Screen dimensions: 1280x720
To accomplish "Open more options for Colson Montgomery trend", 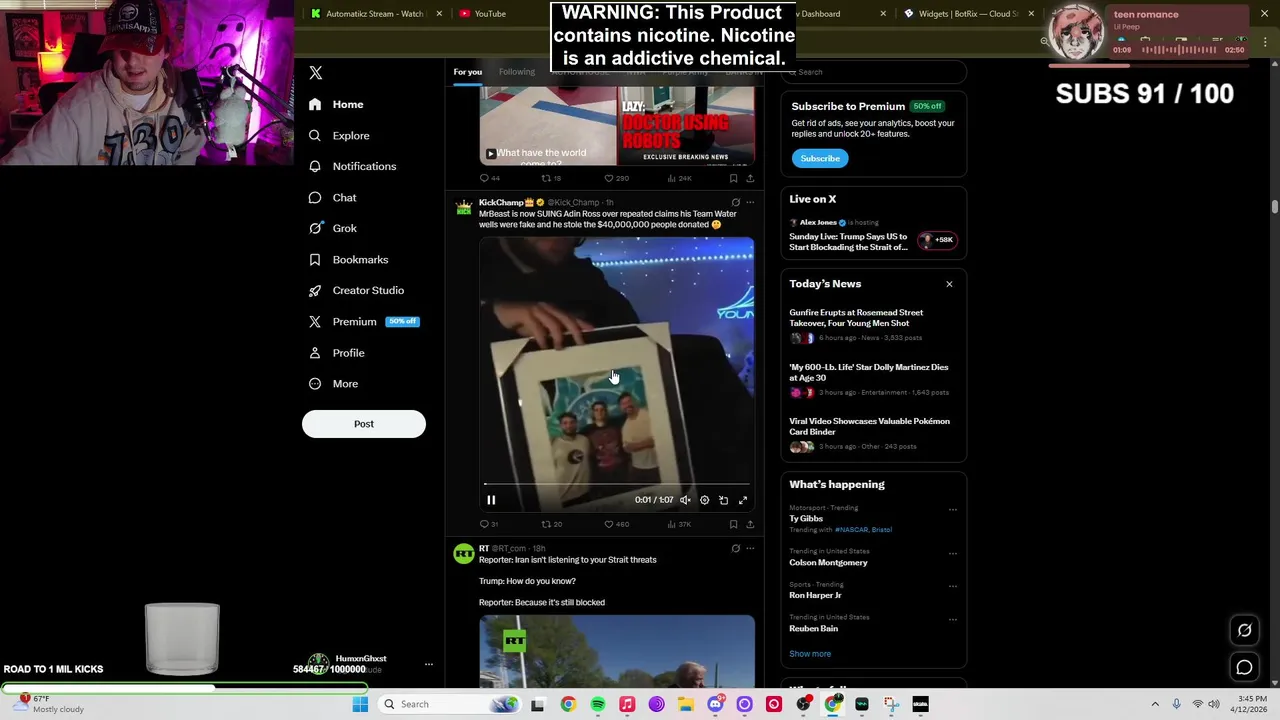I will coord(952,552).
